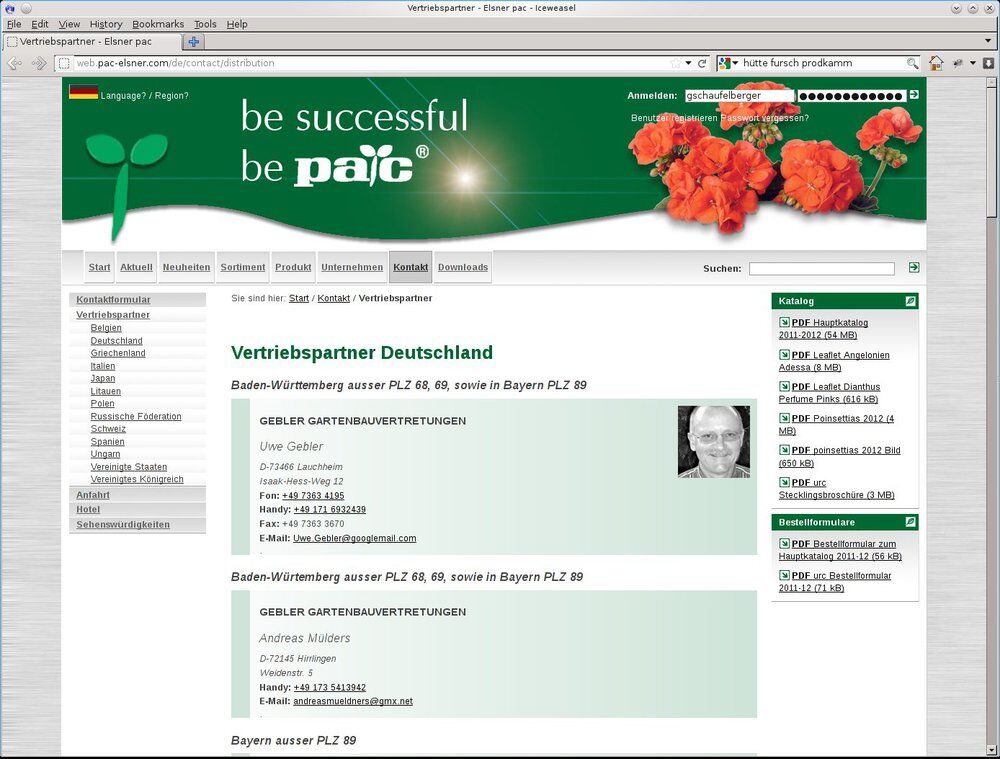The width and height of the screenshot is (1000, 759).
Task: Open the Downloads navigation tab
Action: 462,267
